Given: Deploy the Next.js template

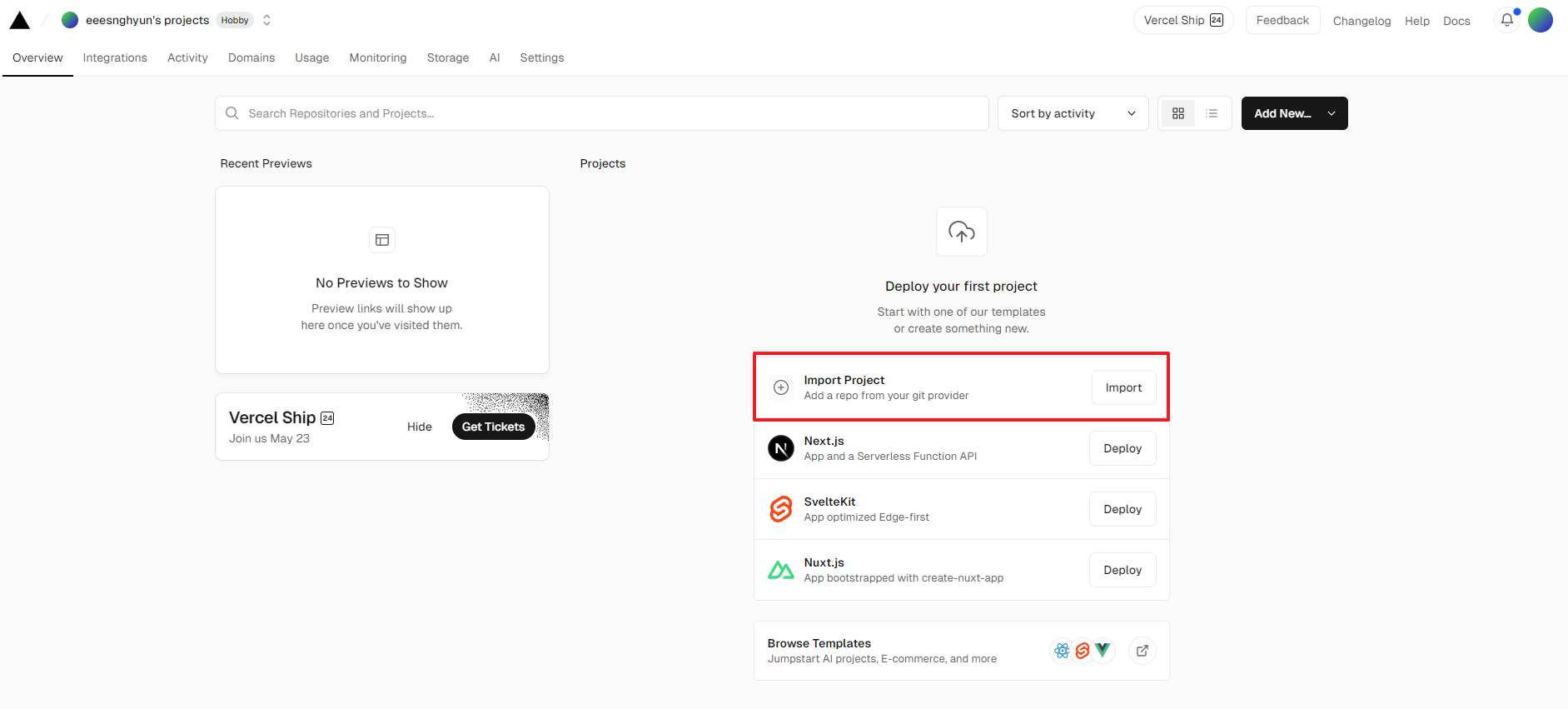Looking at the screenshot, I should coord(1122,448).
